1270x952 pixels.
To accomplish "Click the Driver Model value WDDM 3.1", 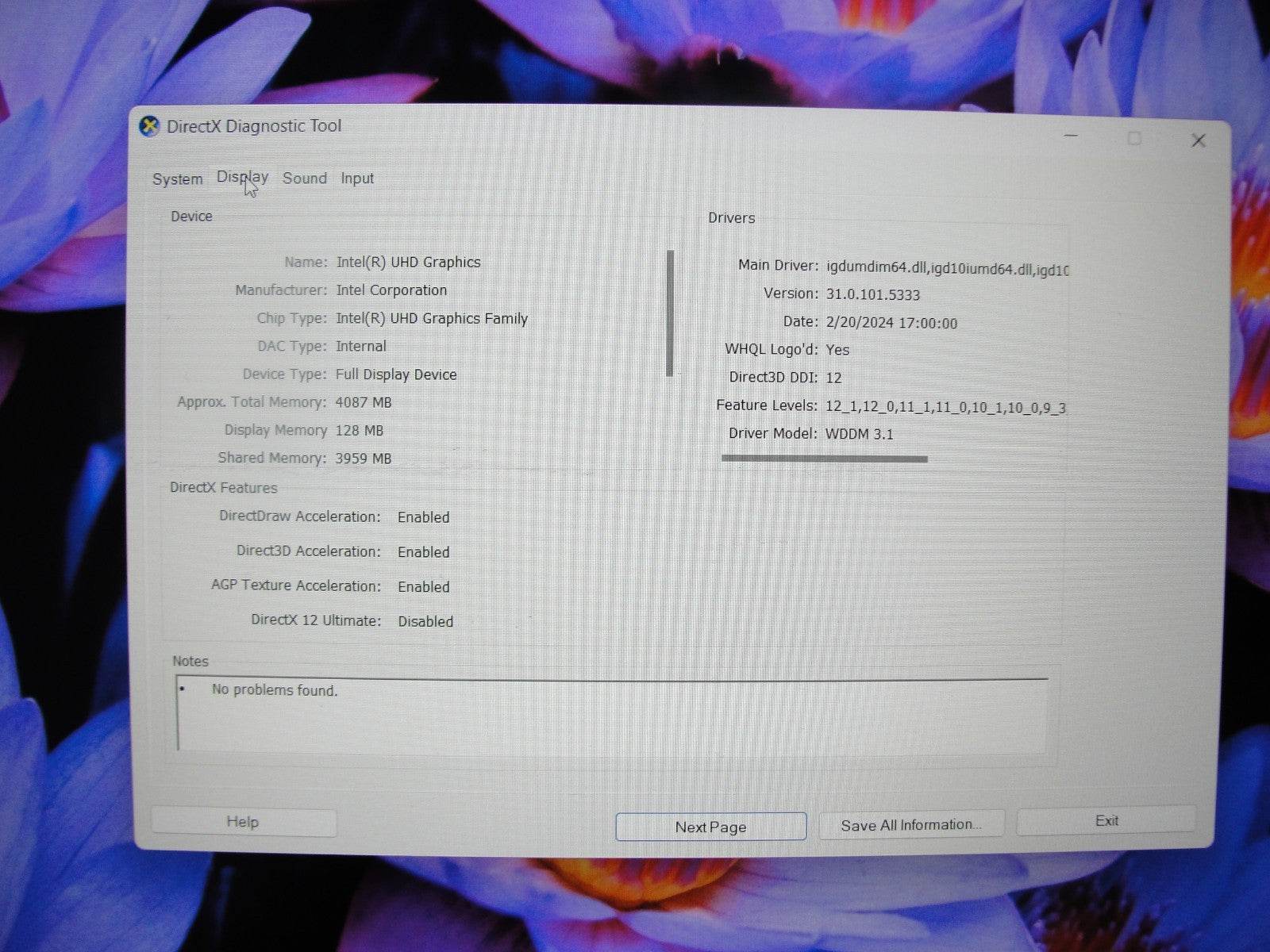I will [859, 433].
